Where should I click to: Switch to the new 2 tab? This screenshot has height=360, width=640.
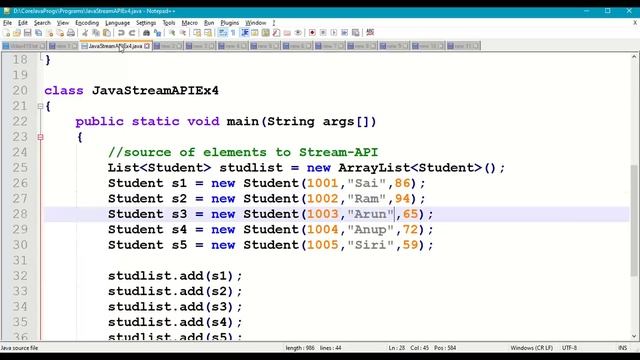coord(168,46)
